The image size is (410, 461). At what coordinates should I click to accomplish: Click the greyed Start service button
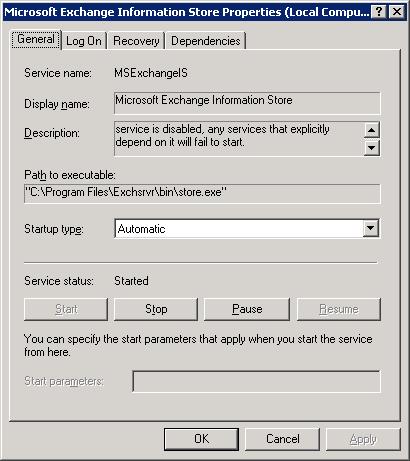(x=66, y=309)
